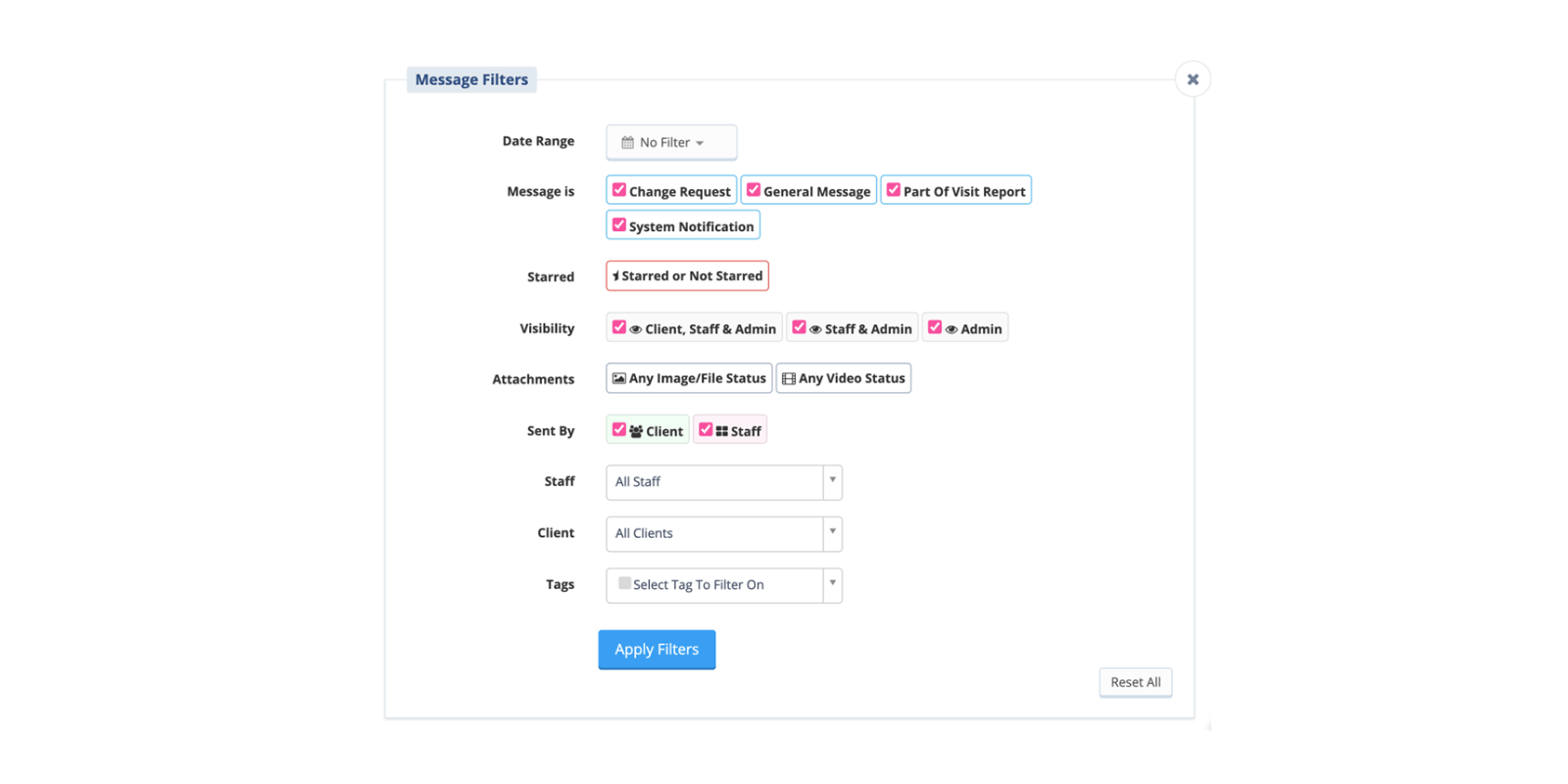Click the Attachments label
Viewport: 1568px width, 784px height.
point(533,379)
